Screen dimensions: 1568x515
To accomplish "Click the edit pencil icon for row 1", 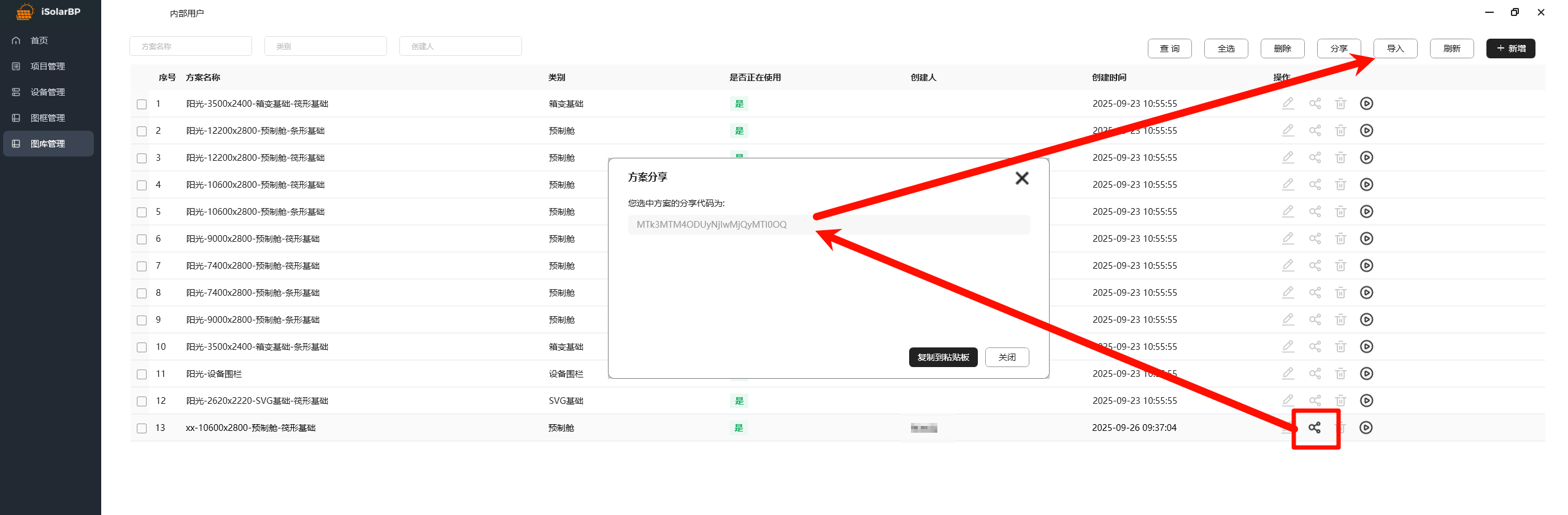I will (x=1288, y=104).
